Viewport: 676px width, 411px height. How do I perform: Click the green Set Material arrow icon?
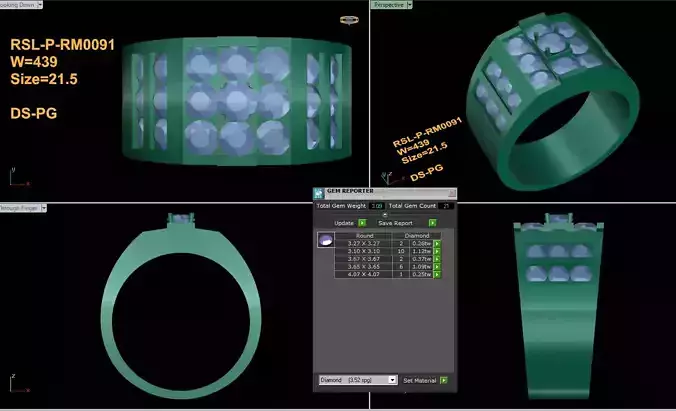(x=444, y=380)
